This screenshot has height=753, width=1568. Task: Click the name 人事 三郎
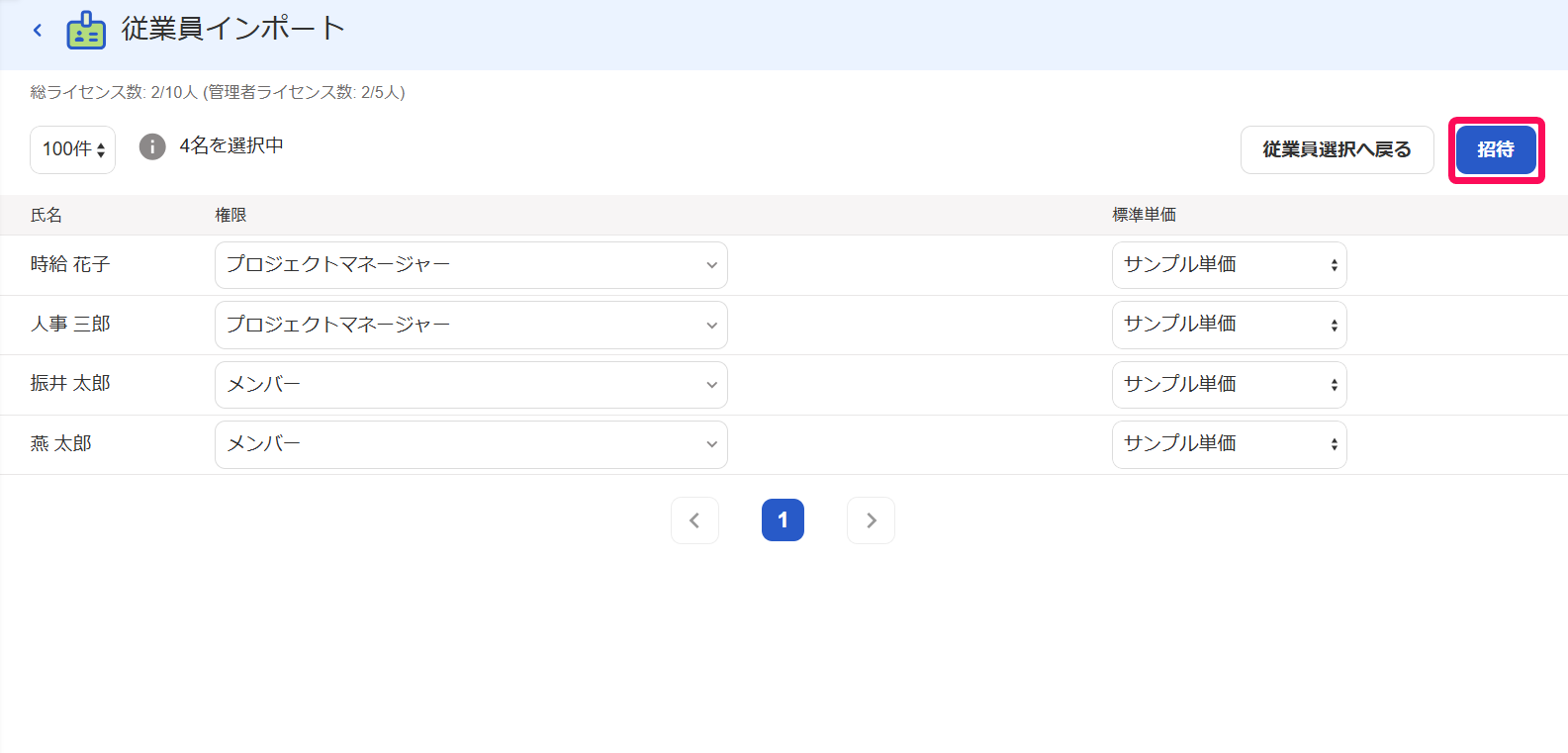[70, 324]
